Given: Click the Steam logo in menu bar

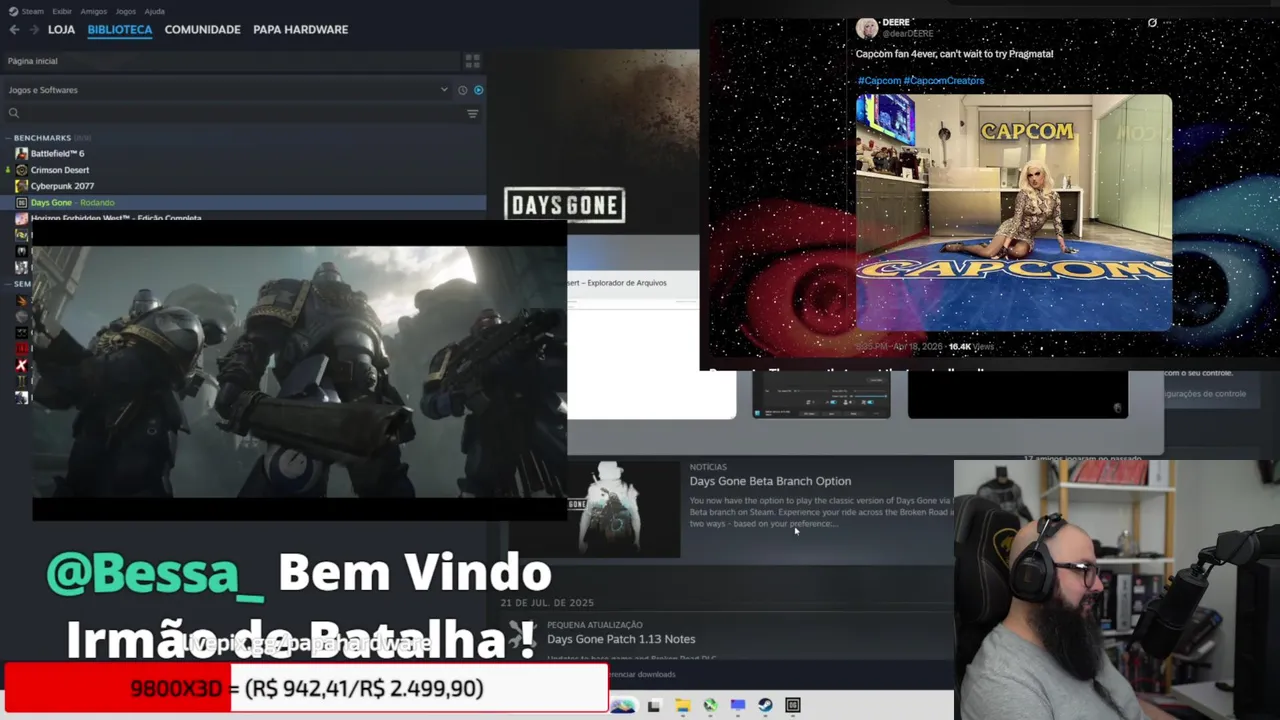Looking at the screenshot, I should [13, 11].
